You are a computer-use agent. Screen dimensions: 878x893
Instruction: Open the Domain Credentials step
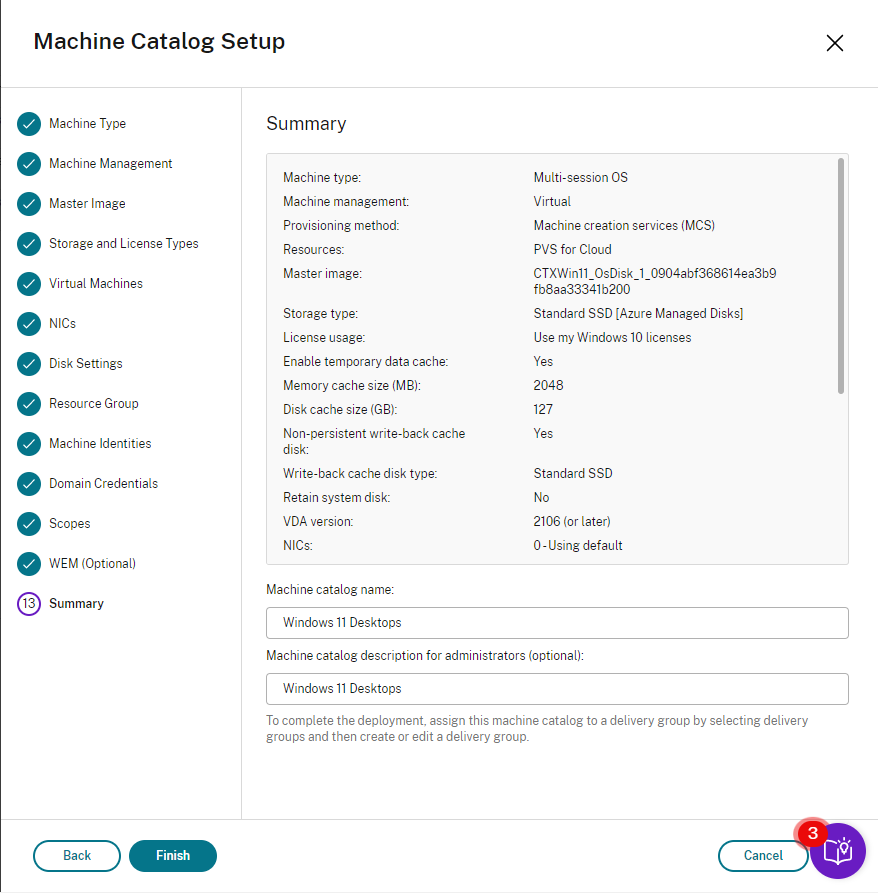(x=103, y=484)
